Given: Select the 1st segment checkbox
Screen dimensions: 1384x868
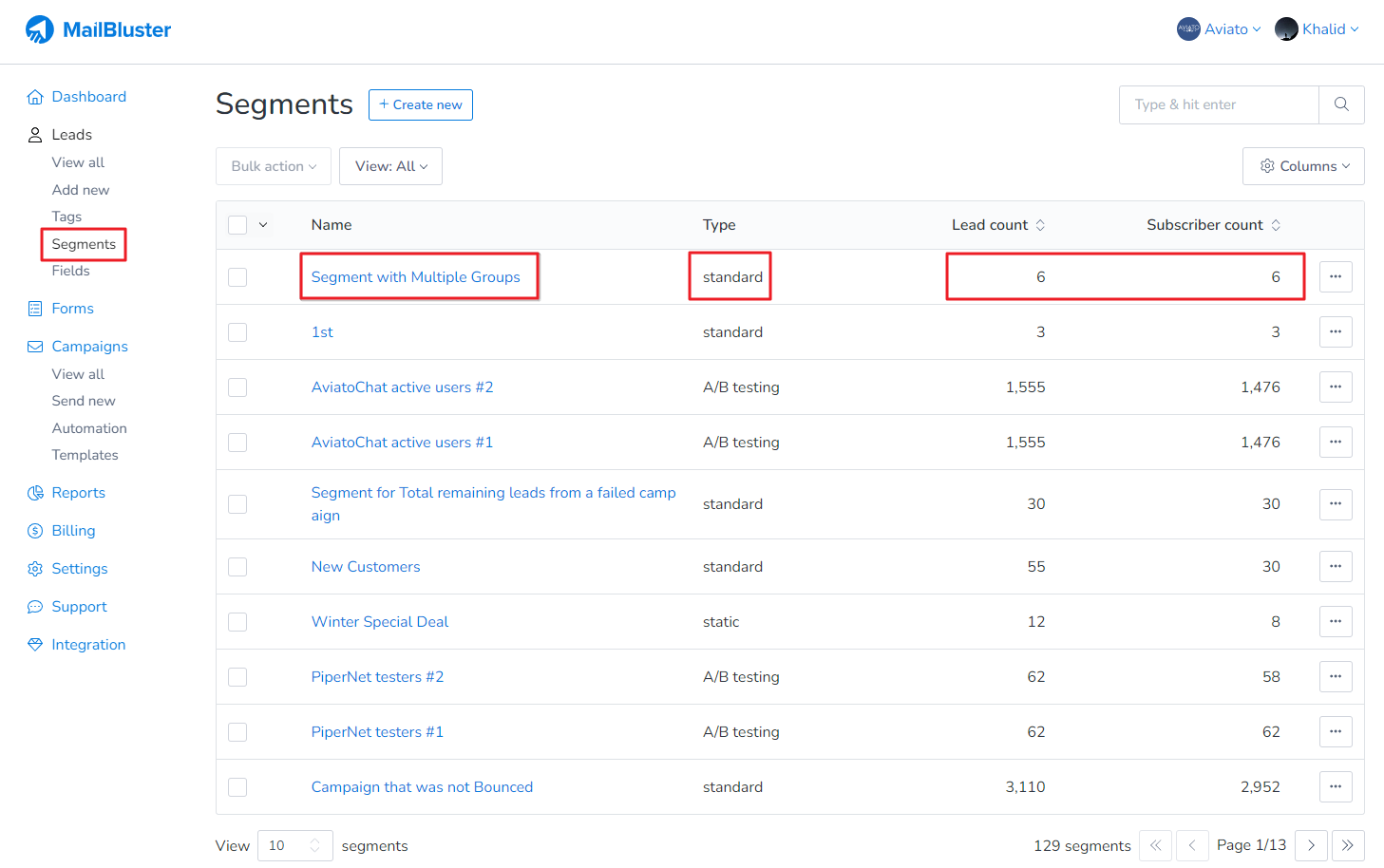Looking at the screenshot, I should [x=237, y=332].
